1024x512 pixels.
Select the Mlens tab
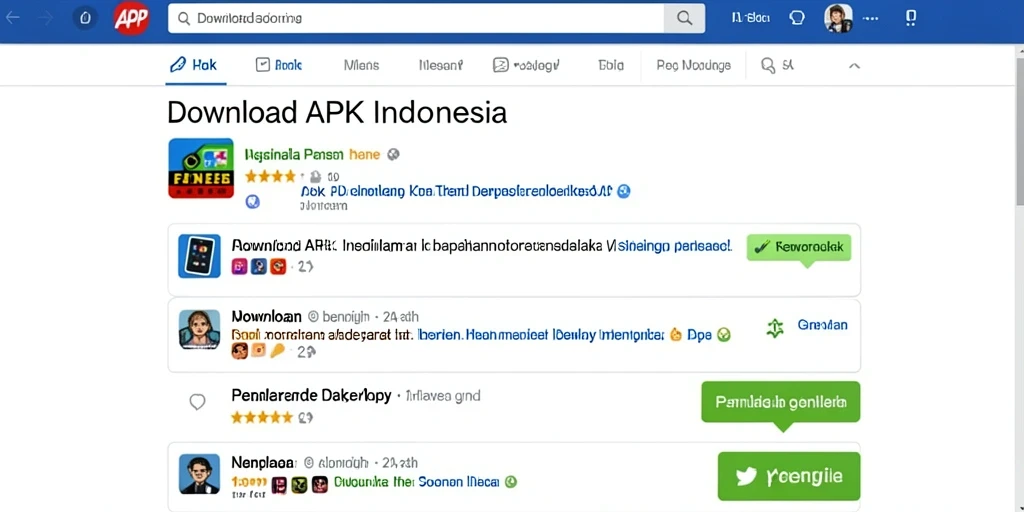(361, 65)
